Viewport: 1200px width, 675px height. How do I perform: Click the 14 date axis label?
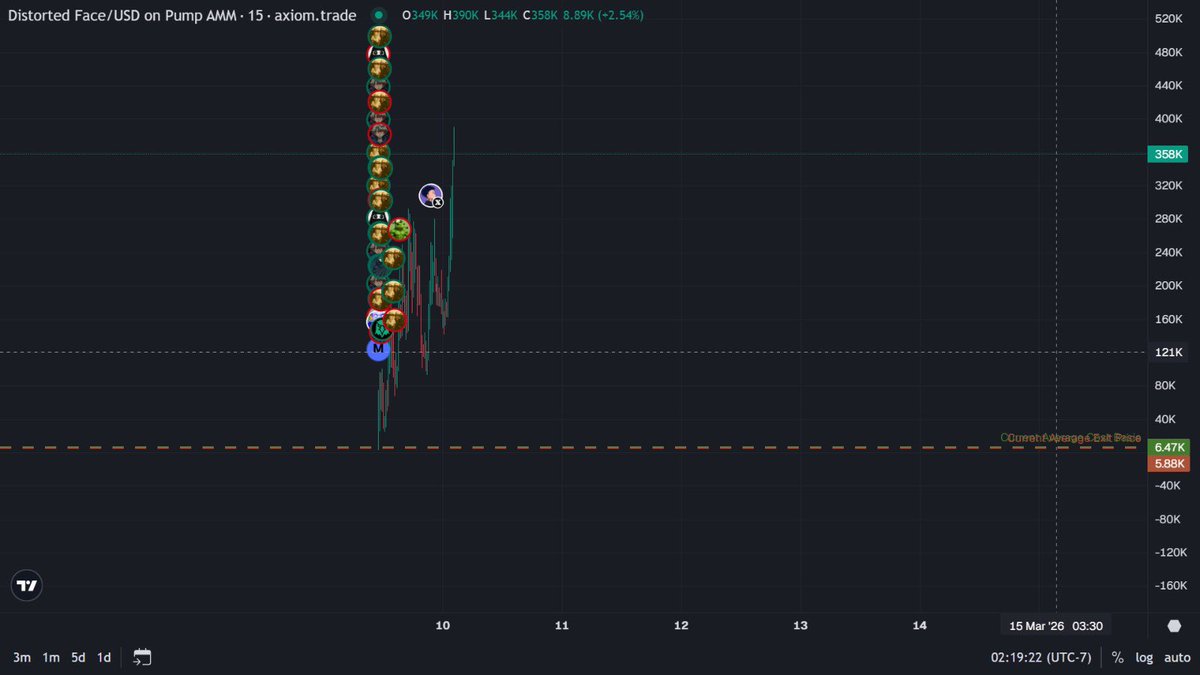point(919,625)
